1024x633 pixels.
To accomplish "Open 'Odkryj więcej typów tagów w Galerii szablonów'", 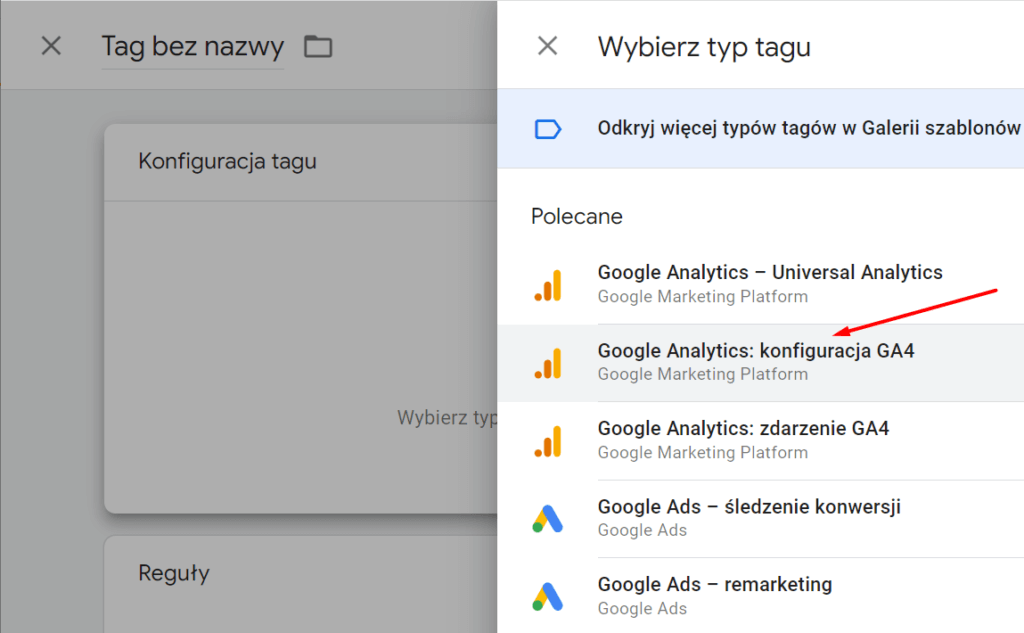I will click(x=761, y=129).
